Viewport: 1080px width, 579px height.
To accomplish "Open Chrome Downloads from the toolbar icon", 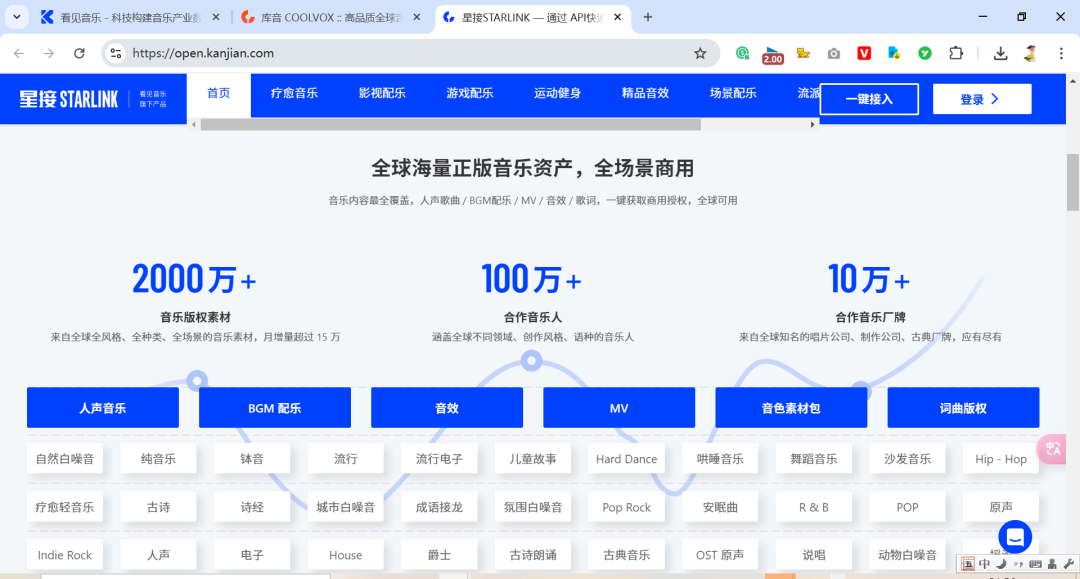I will pyautogui.click(x=1000, y=52).
